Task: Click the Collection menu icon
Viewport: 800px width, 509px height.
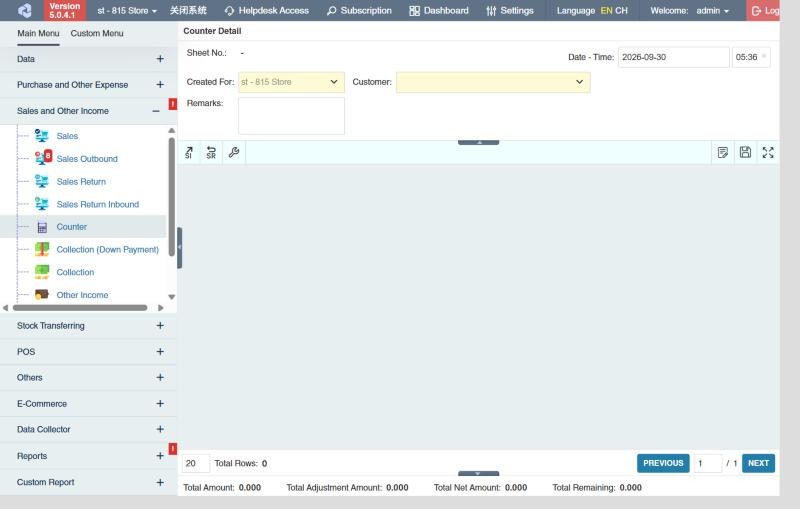Action: [x=42, y=272]
